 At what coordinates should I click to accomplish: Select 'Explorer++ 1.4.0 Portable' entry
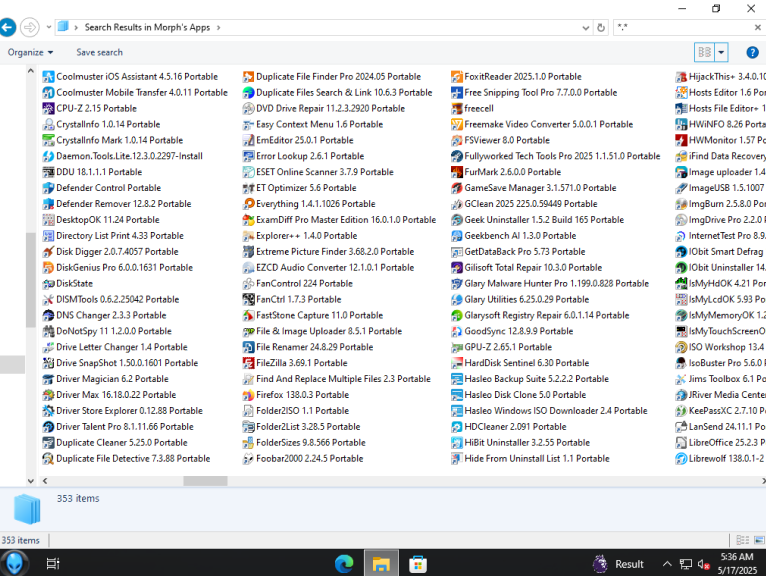click(306, 236)
